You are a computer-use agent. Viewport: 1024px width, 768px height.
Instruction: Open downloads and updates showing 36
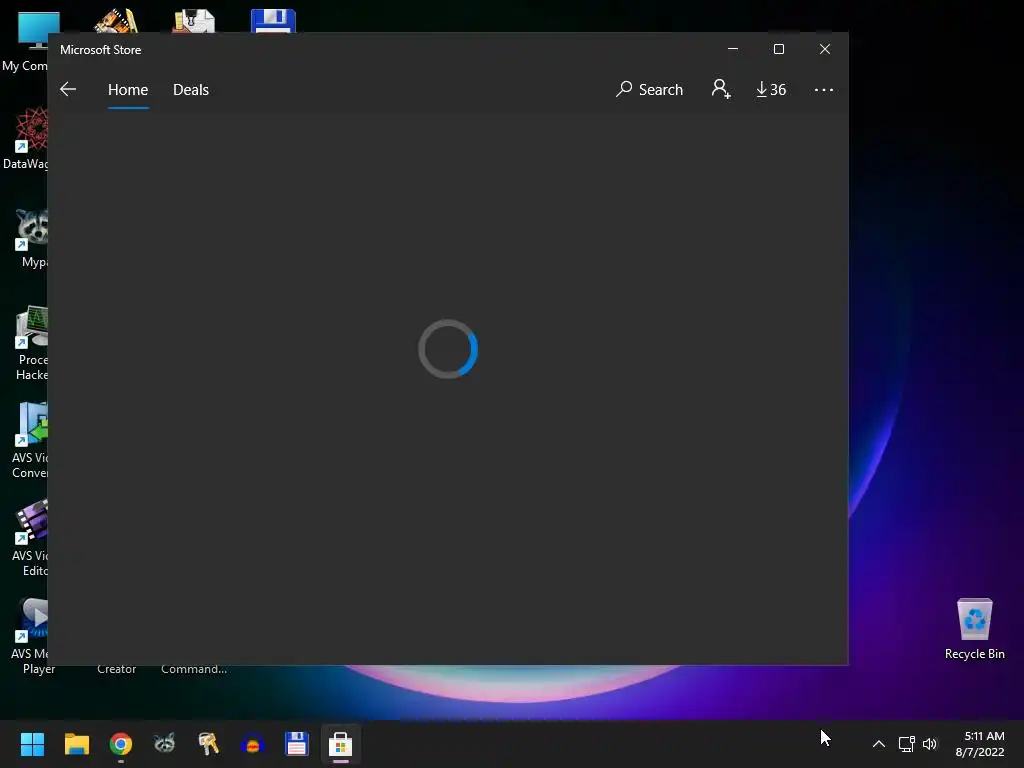771,89
